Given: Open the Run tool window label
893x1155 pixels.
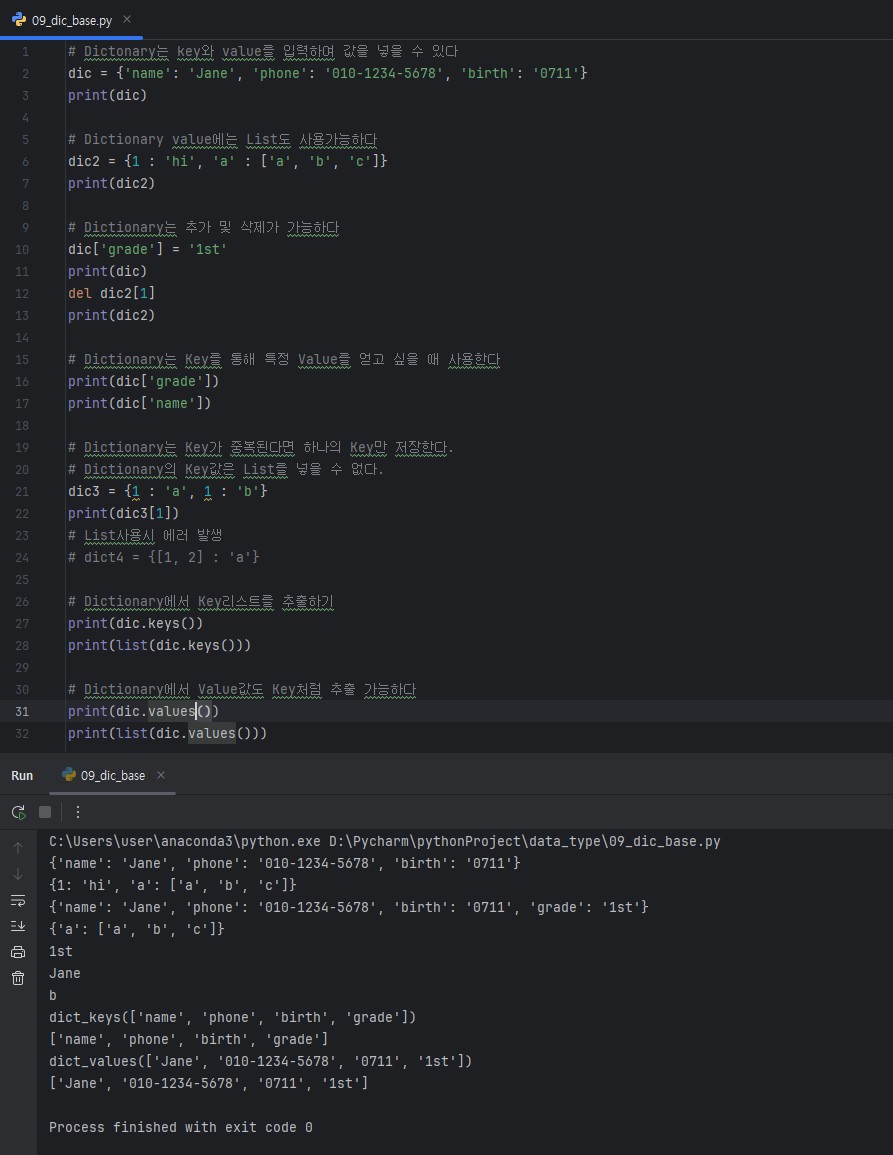Looking at the screenshot, I should [x=22, y=776].
